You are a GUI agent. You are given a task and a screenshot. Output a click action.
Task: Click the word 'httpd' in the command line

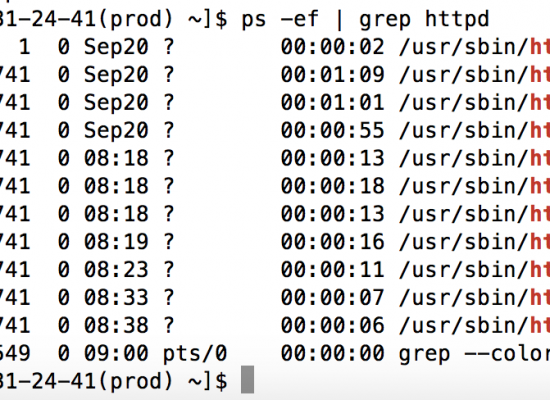457,19
